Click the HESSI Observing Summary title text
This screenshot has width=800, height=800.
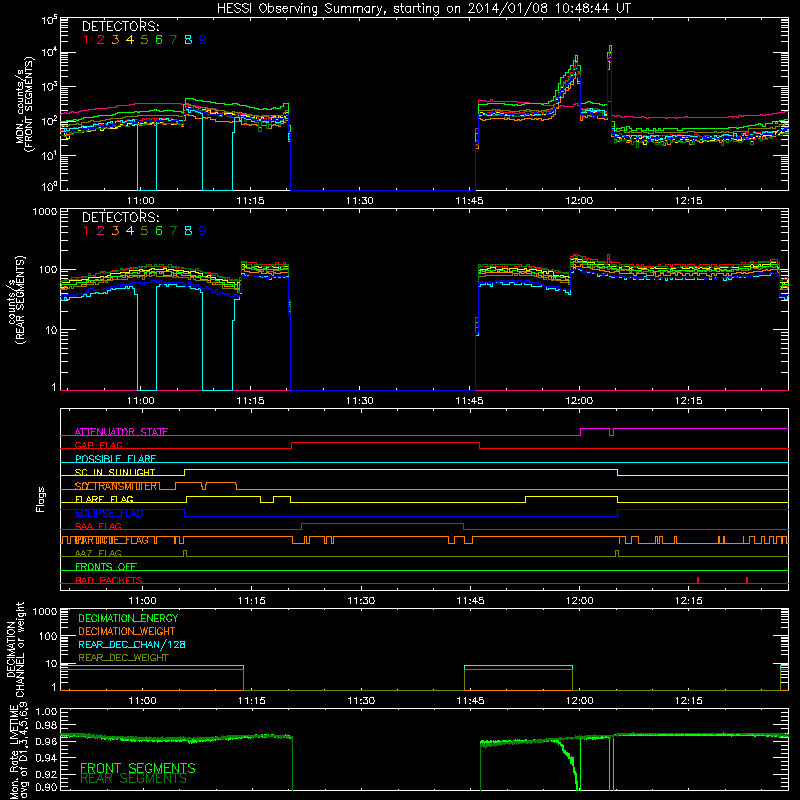coord(423,9)
